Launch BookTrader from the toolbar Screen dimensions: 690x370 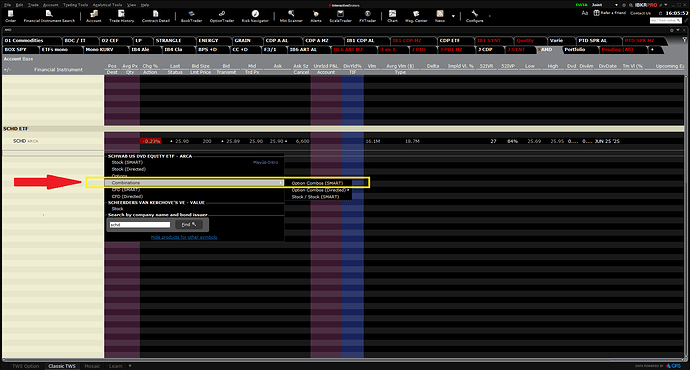191,16
